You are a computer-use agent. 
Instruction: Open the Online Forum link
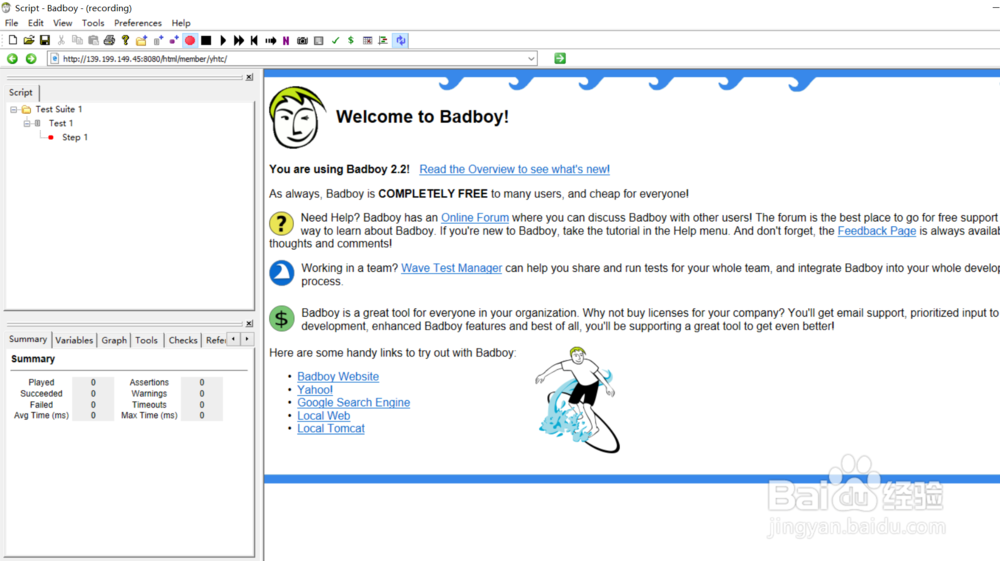pyautogui.click(x=475, y=218)
